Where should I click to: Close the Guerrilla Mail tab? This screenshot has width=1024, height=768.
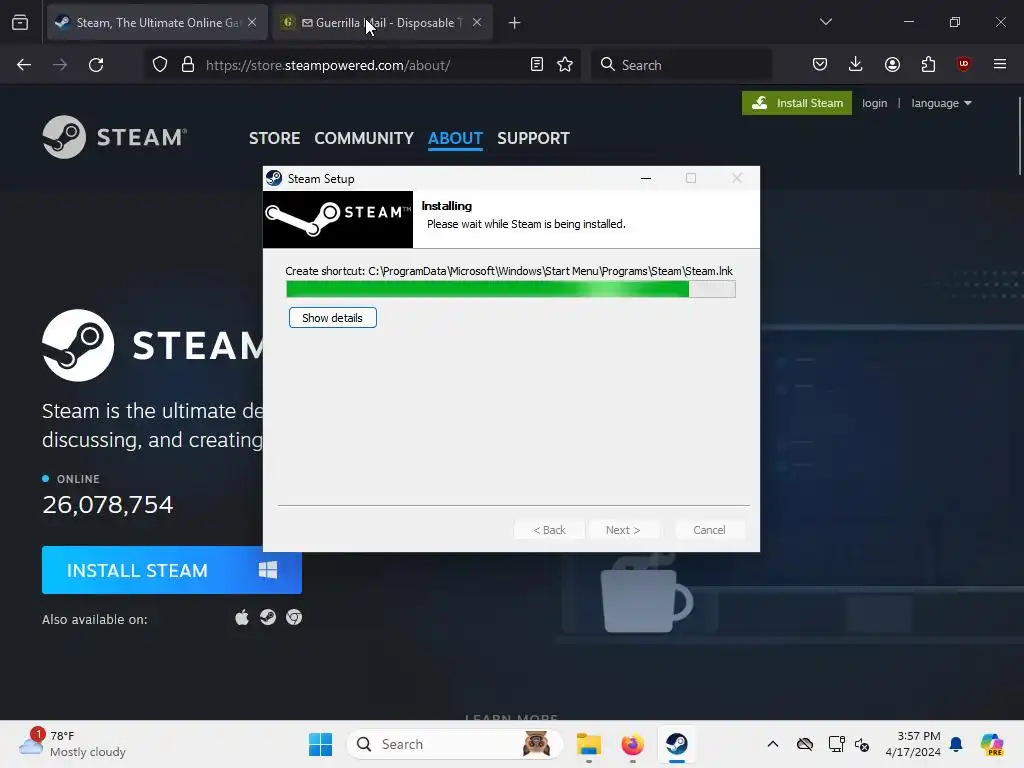[477, 22]
